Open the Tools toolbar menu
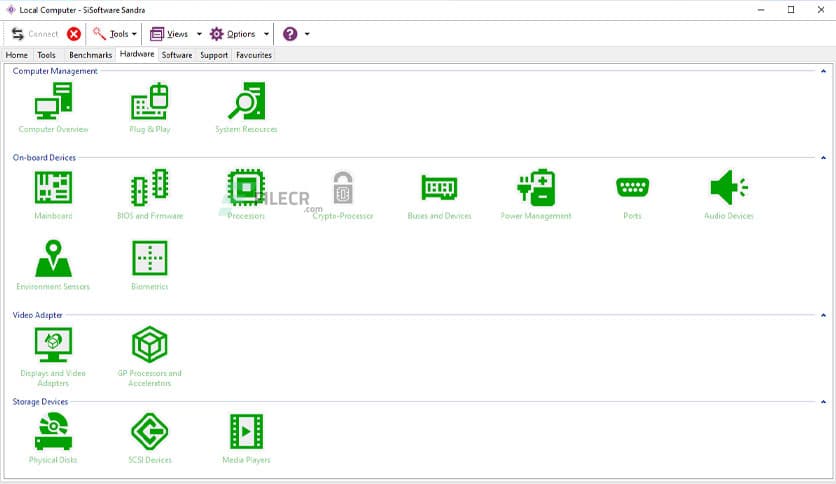The width and height of the screenshot is (836, 484). coord(115,34)
